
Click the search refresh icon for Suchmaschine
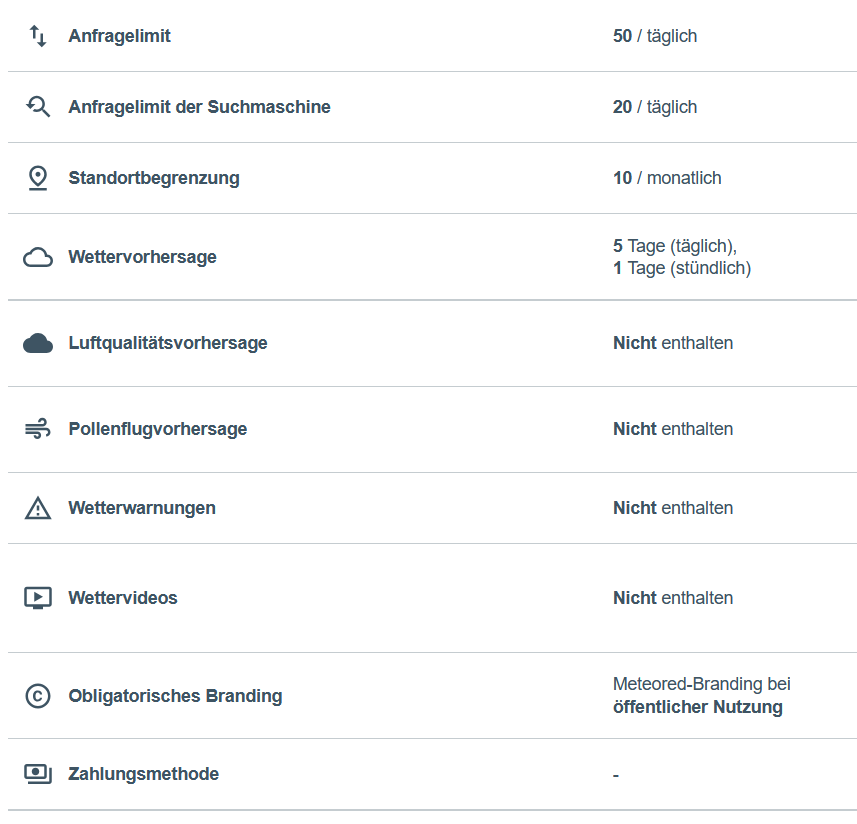click(x=38, y=107)
